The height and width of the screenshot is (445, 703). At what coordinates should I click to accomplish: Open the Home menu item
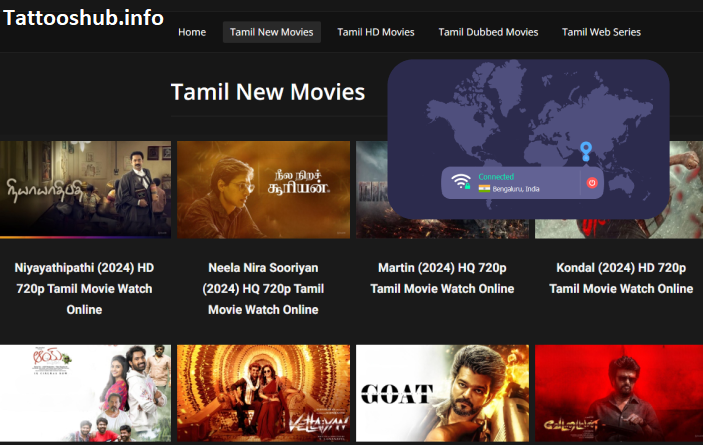coord(192,32)
